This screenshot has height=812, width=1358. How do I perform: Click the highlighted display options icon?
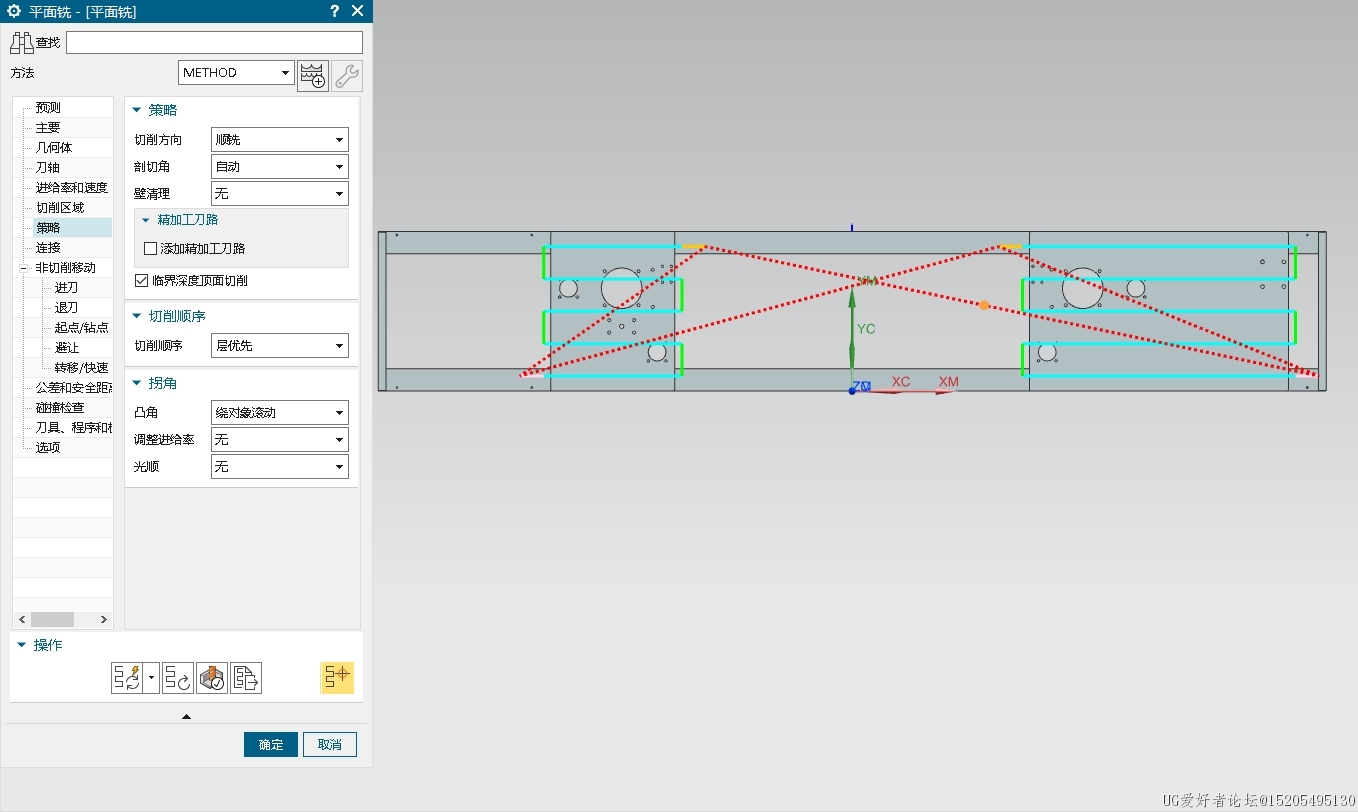[x=337, y=678]
